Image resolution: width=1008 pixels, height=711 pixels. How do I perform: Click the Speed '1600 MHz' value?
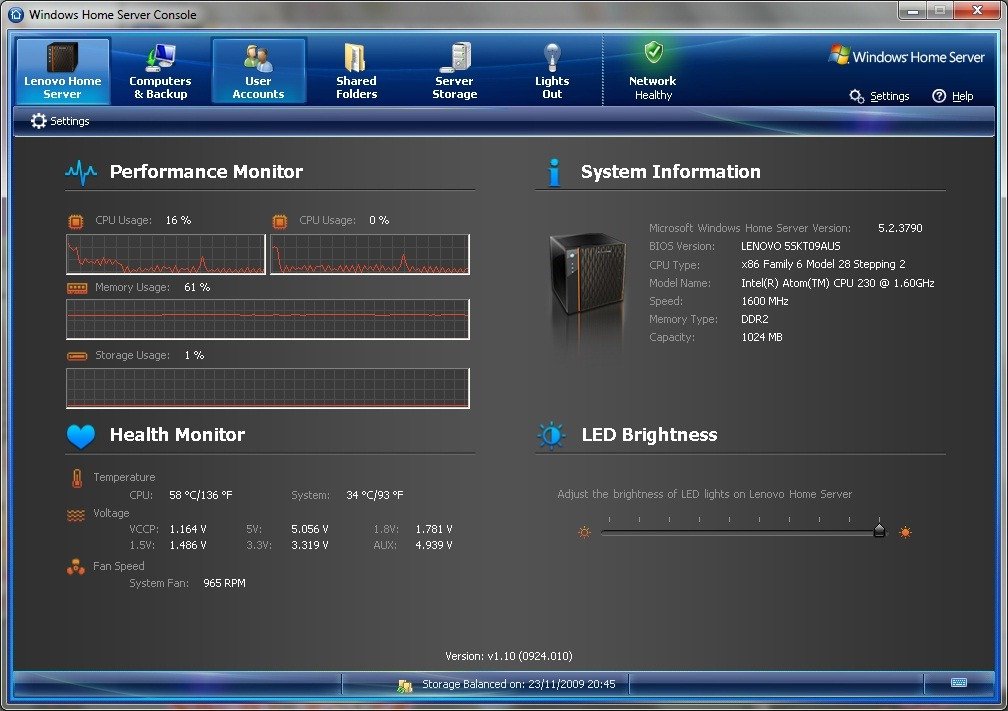765,302
